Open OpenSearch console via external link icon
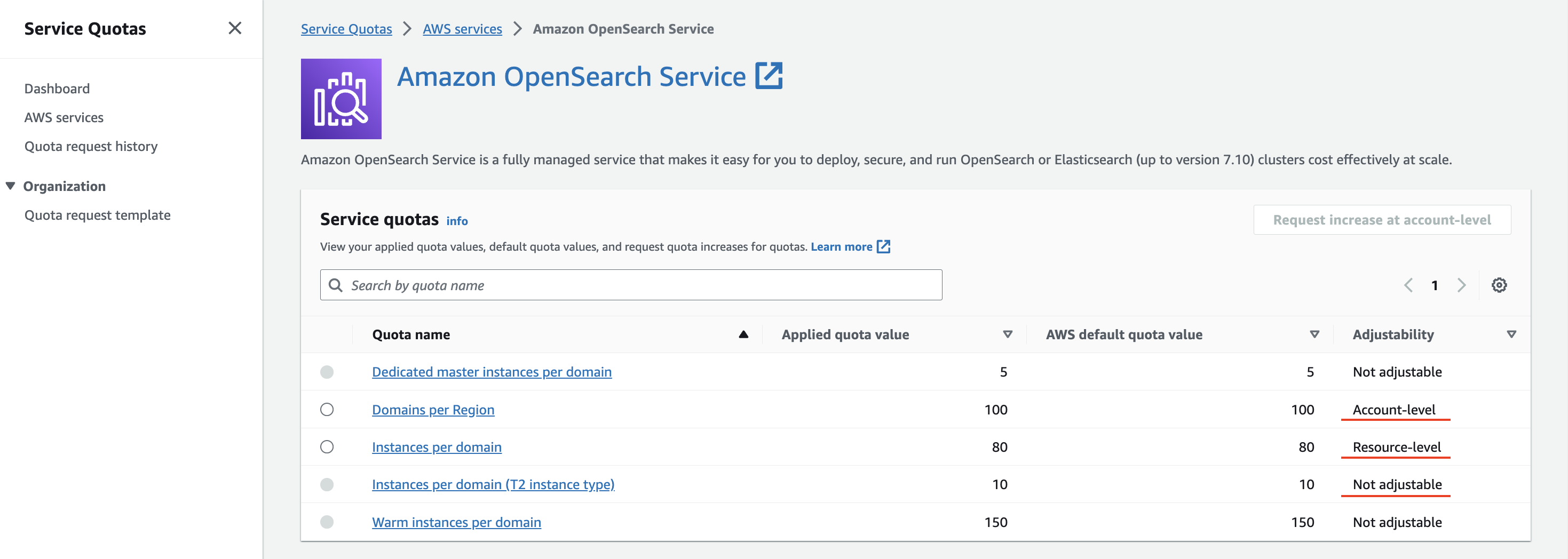The image size is (1568, 559). point(770,75)
